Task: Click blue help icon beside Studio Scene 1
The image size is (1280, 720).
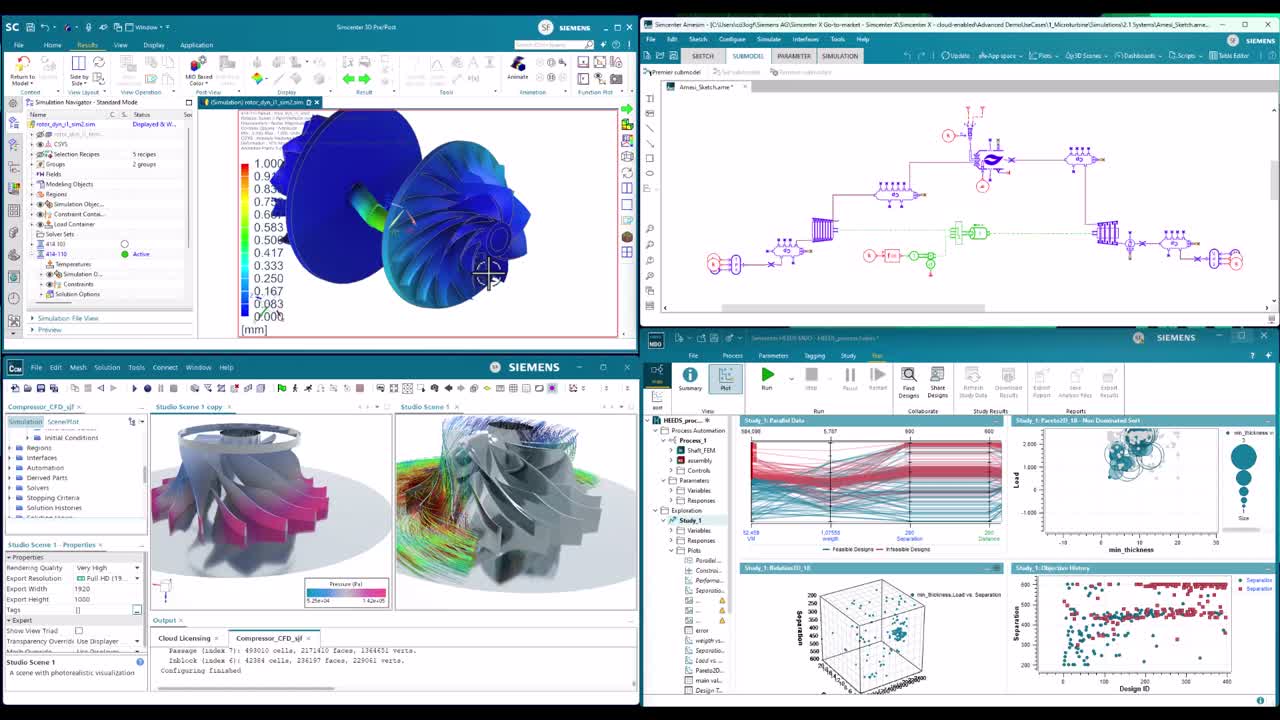Action: point(139,662)
